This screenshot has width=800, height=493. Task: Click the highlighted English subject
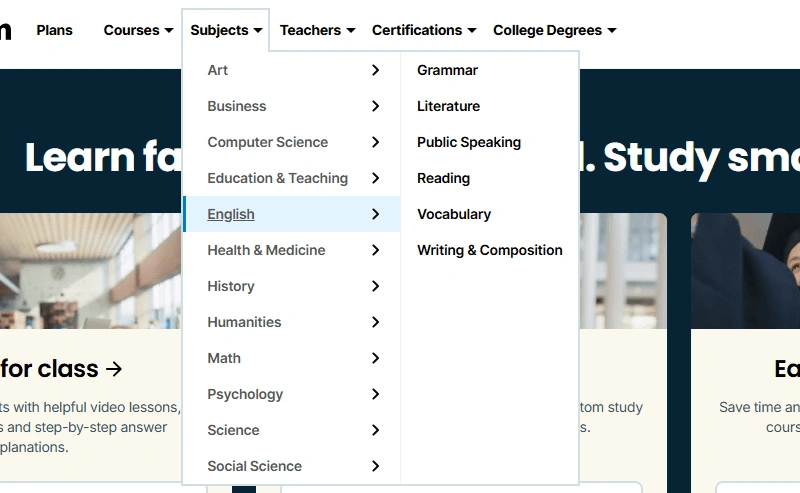click(231, 214)
